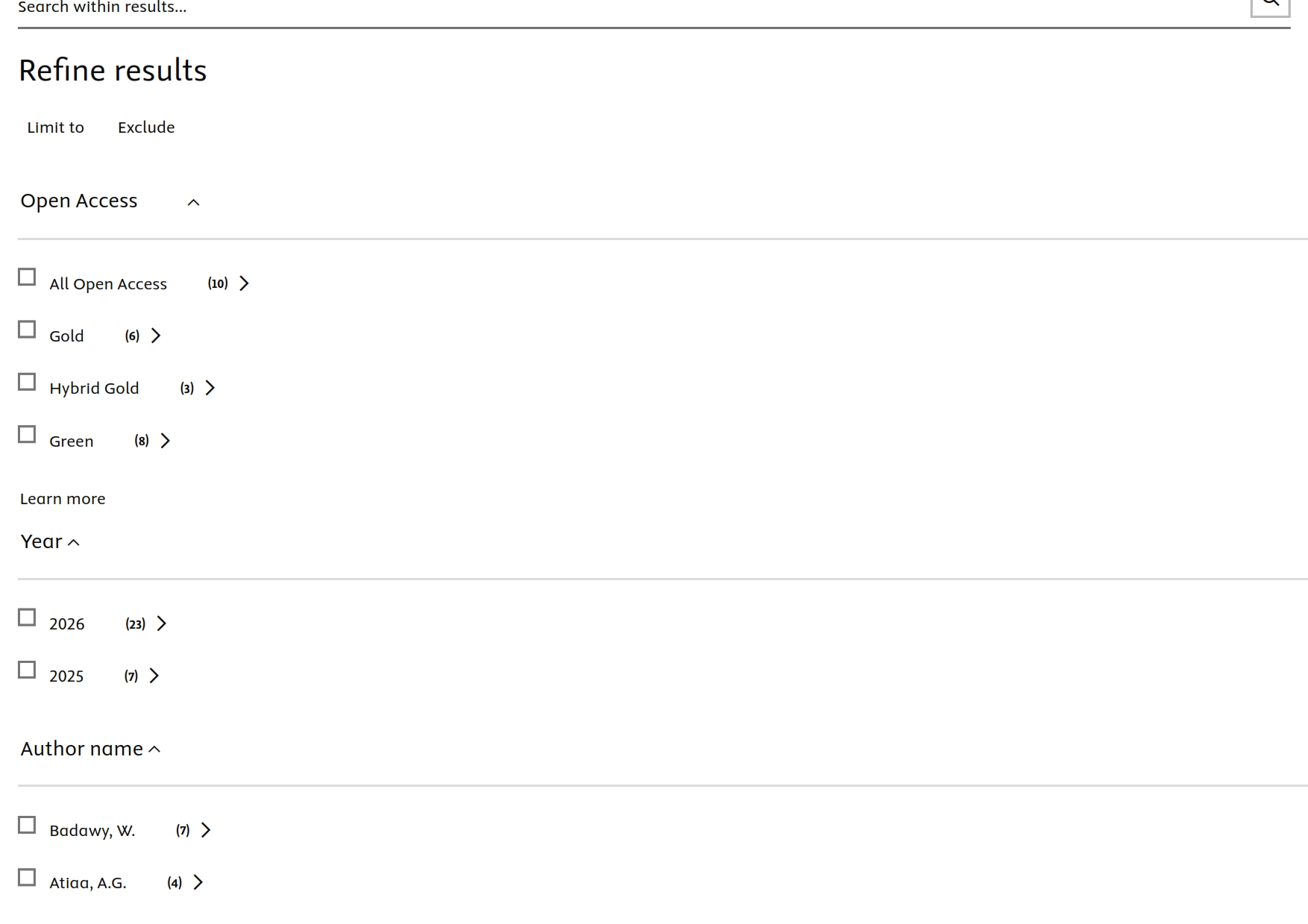
Task: Click arrow icon next to 2026 count
Action: click(x=162, y=623)
